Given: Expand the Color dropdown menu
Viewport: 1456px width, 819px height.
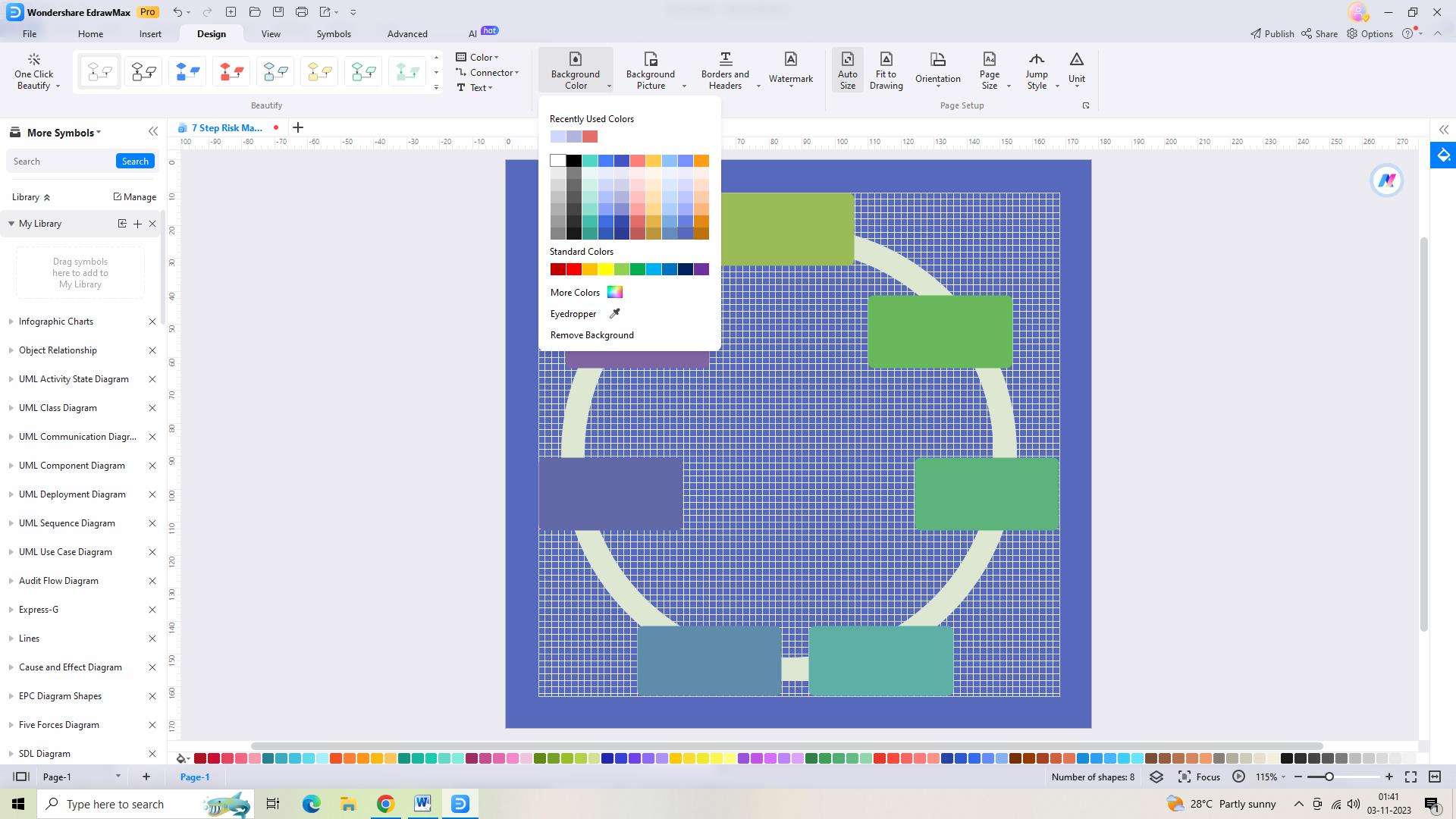Looking at the screenshot, I should coord(479,56).
